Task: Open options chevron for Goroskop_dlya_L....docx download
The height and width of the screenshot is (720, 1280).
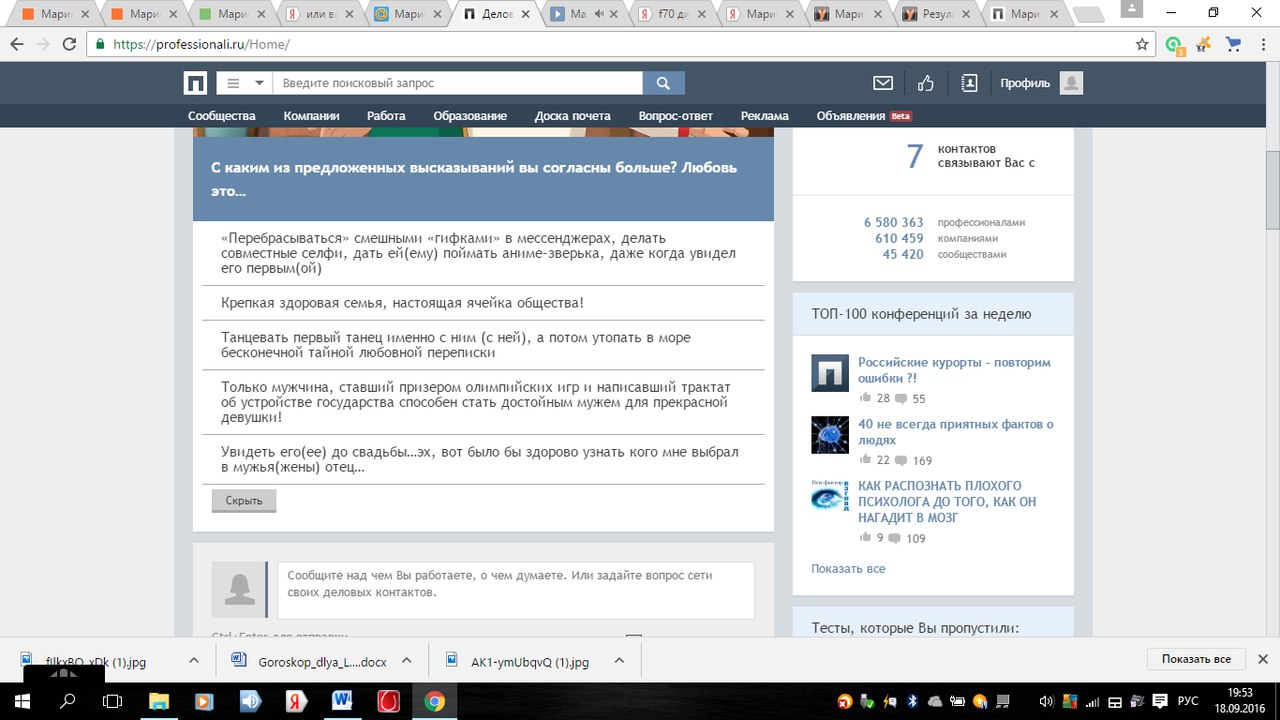Action: (x=407, y=661)
